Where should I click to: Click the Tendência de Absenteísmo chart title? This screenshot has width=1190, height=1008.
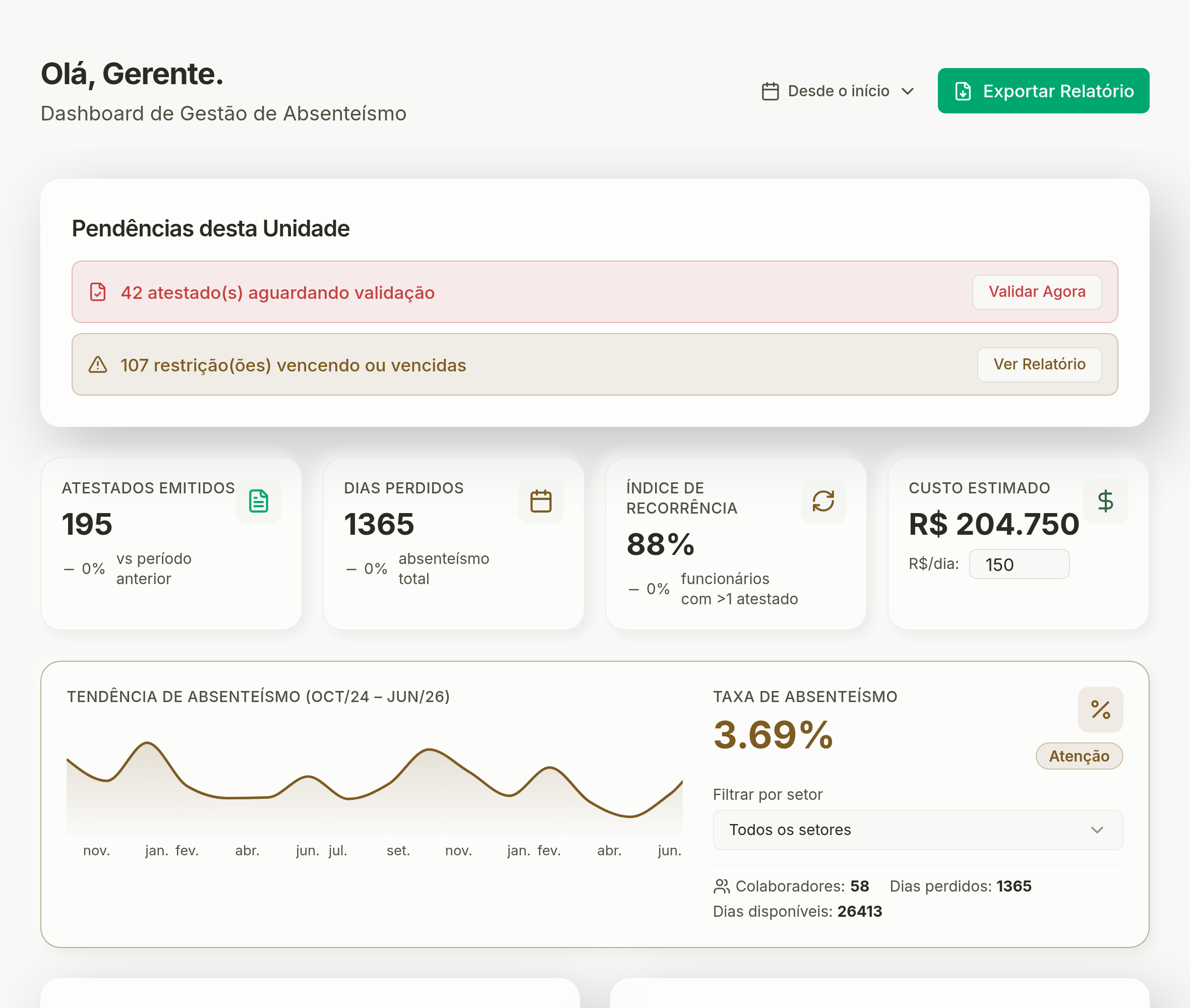(258, 697)
